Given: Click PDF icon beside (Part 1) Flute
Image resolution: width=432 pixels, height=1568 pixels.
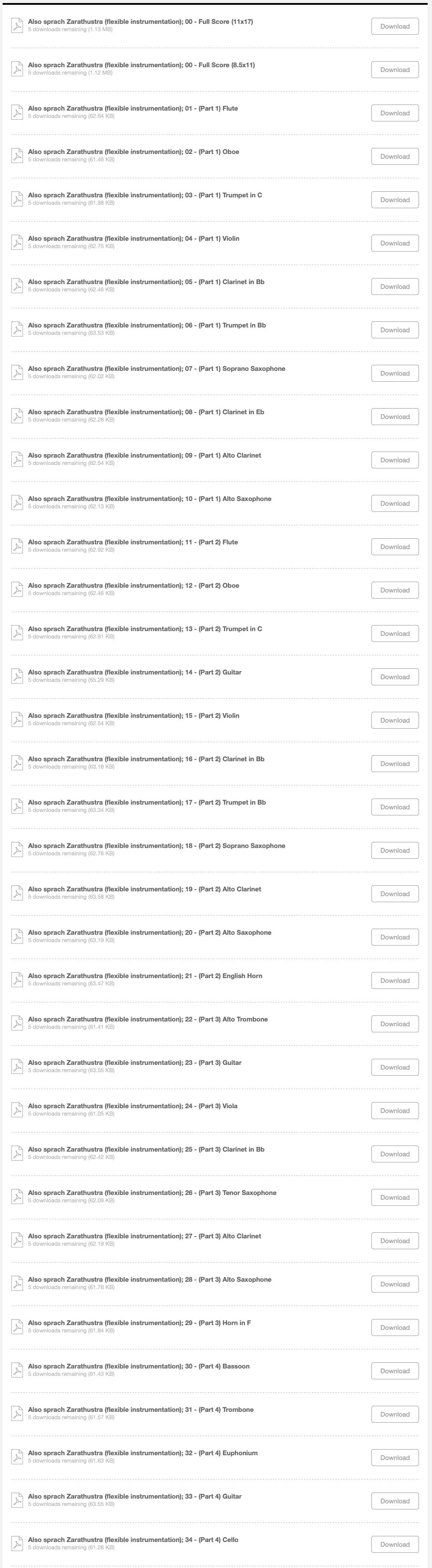Looking at the screenshot, I should [x=18, y=113].
